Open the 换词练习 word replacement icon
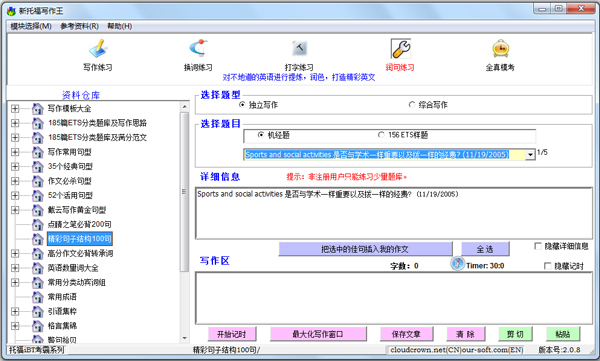Screen dimensions: 600x361 pos(198,48)
